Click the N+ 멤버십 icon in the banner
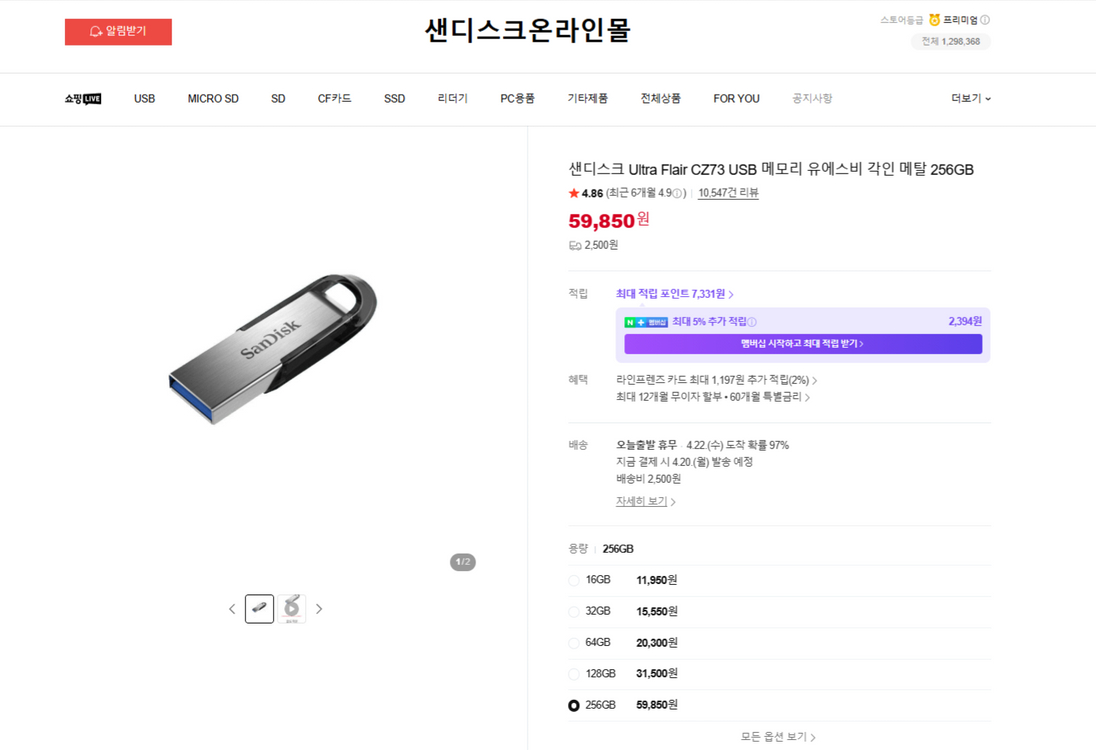1096x750 pixels. [x=647, y=323]
